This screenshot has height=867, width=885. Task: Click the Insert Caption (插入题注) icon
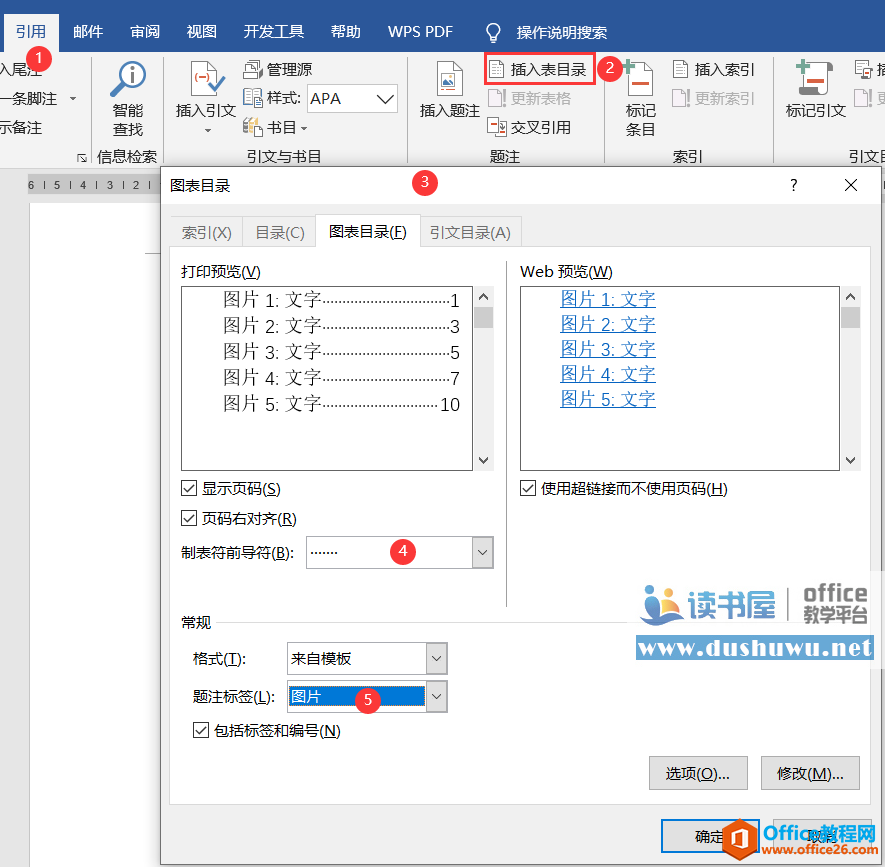coord(450,78)
